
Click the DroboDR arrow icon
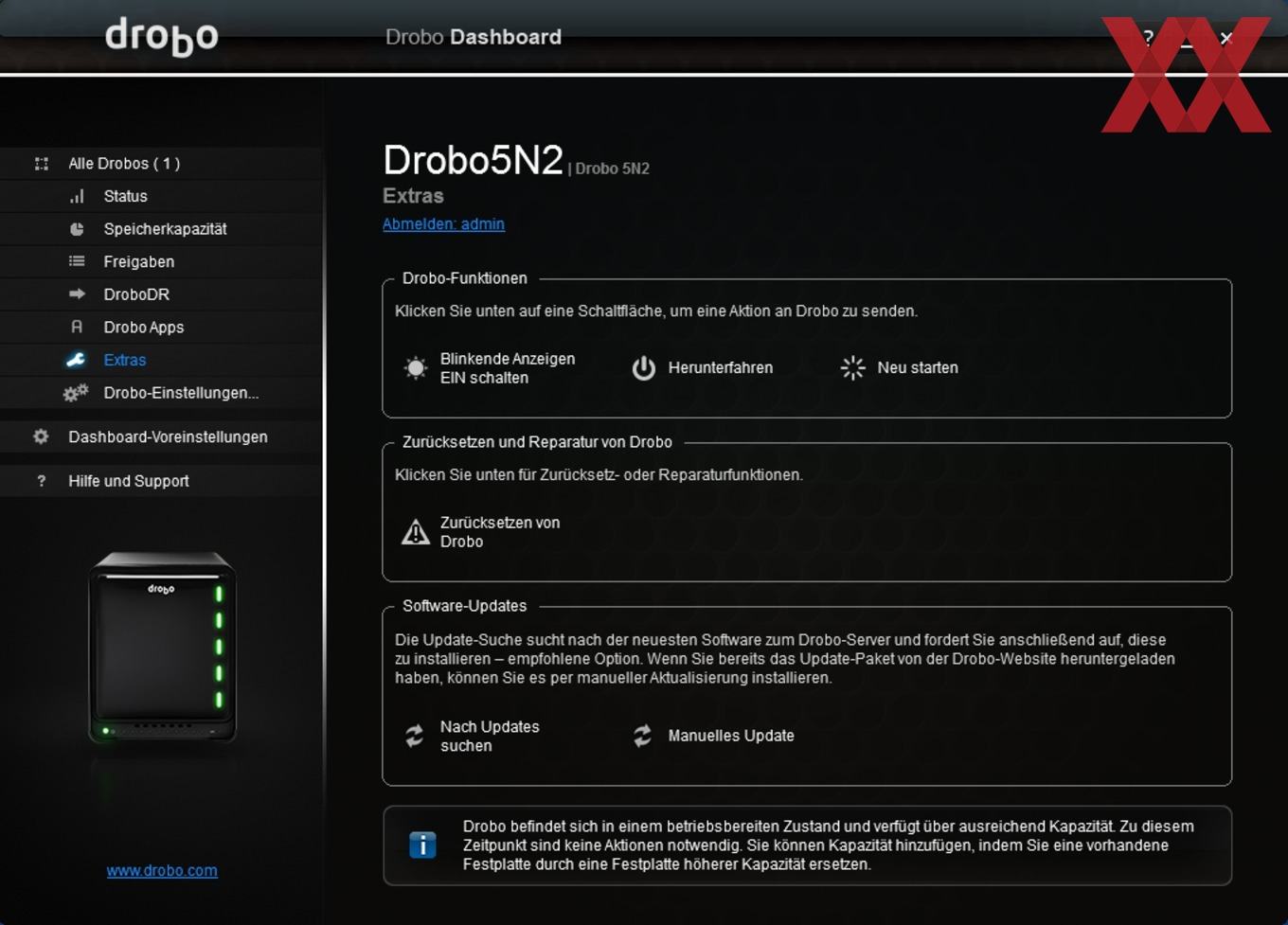coord(77,294)
